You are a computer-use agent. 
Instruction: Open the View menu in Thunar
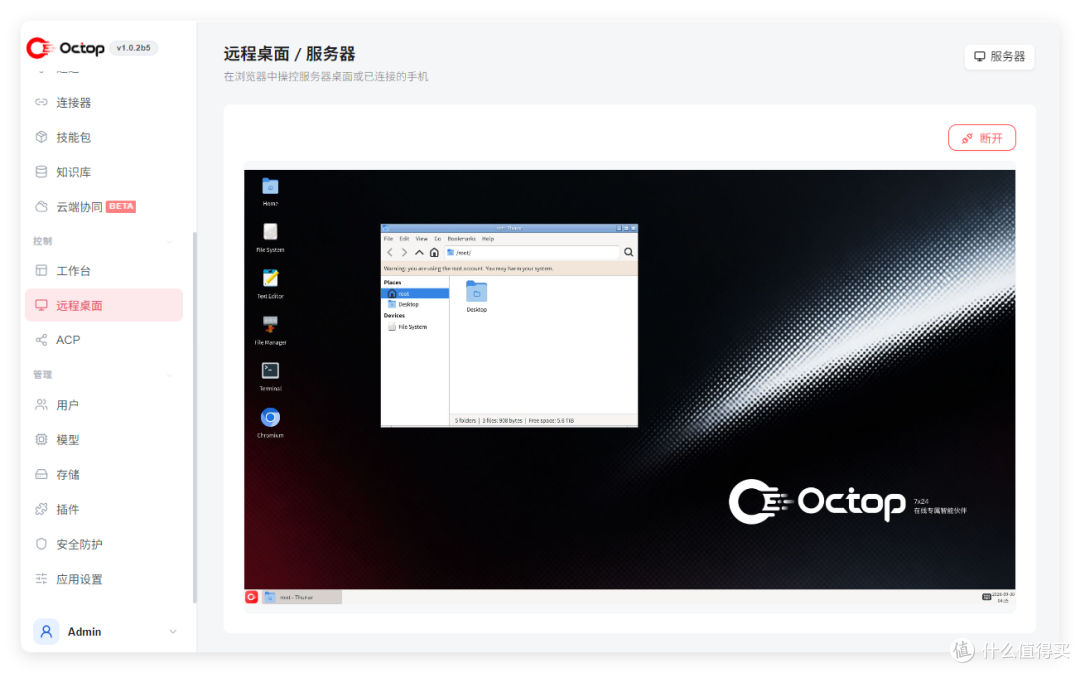422,238
